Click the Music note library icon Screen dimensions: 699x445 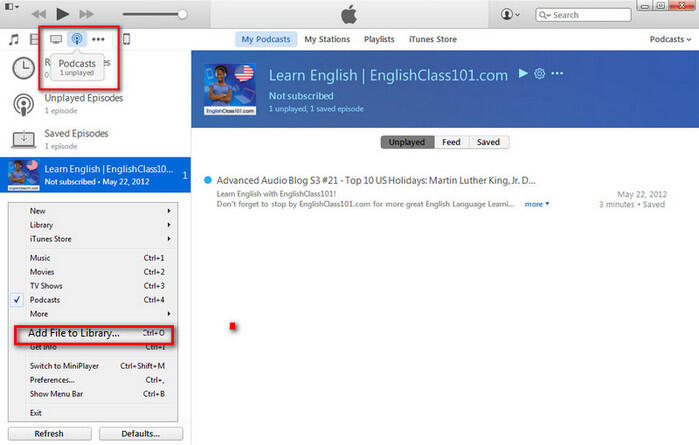[x=13, y=40]
